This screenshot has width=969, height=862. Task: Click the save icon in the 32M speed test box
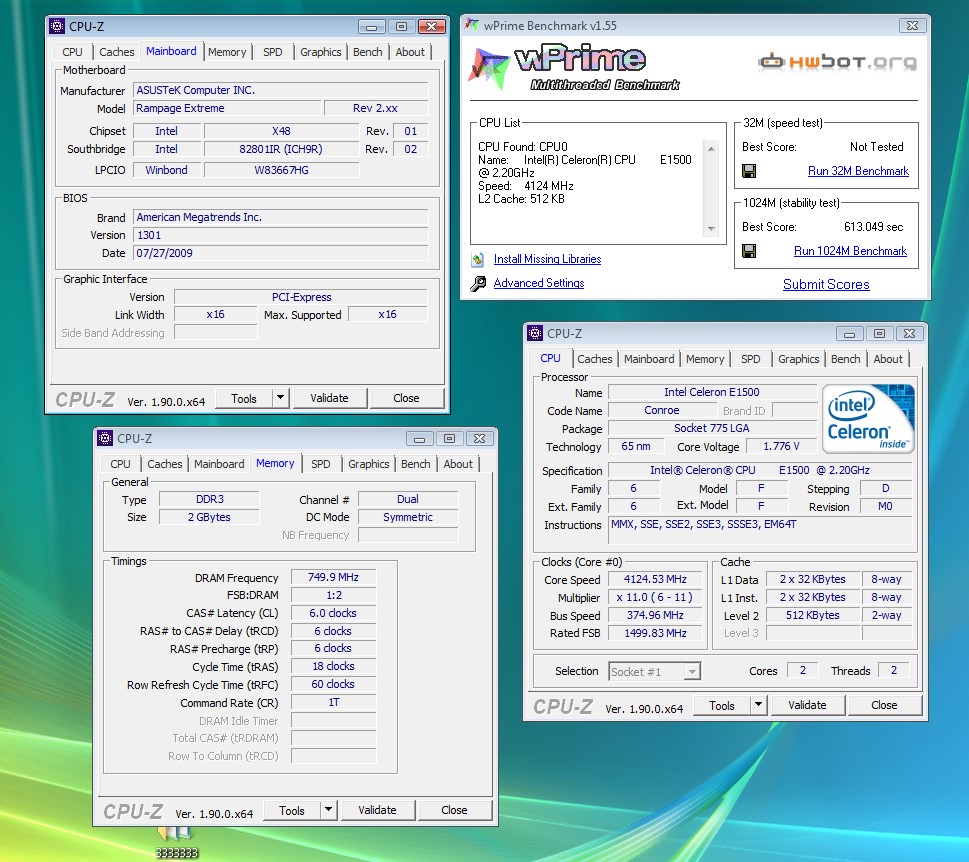click(749, 171)
